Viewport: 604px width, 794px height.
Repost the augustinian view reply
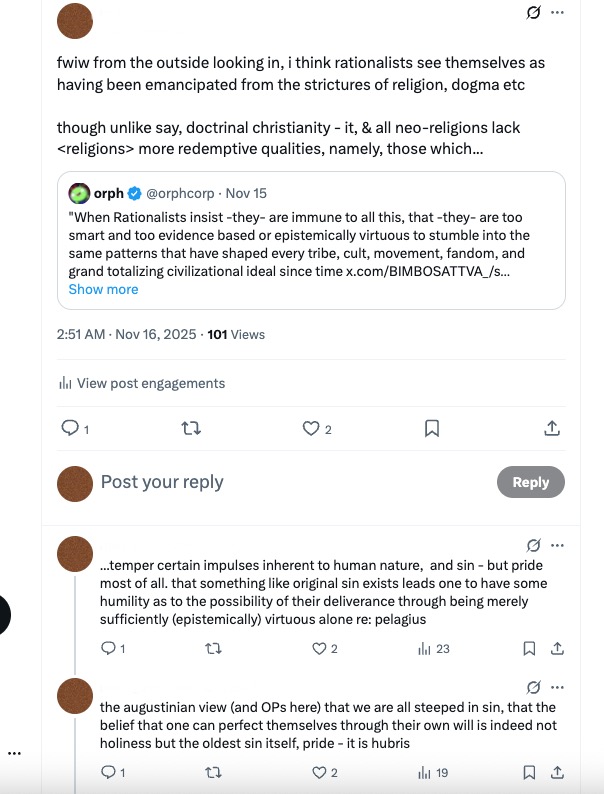coord(212,772)
